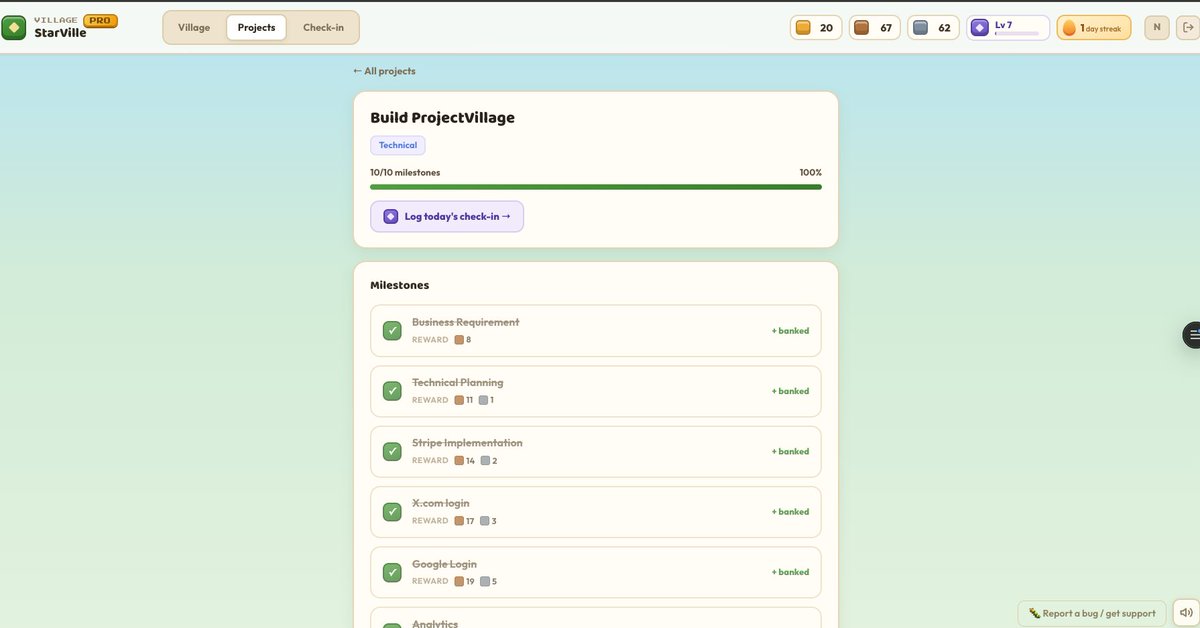Open Report a bug / get support
Screen dimensions: 1200x628
tap(1092, 613)
